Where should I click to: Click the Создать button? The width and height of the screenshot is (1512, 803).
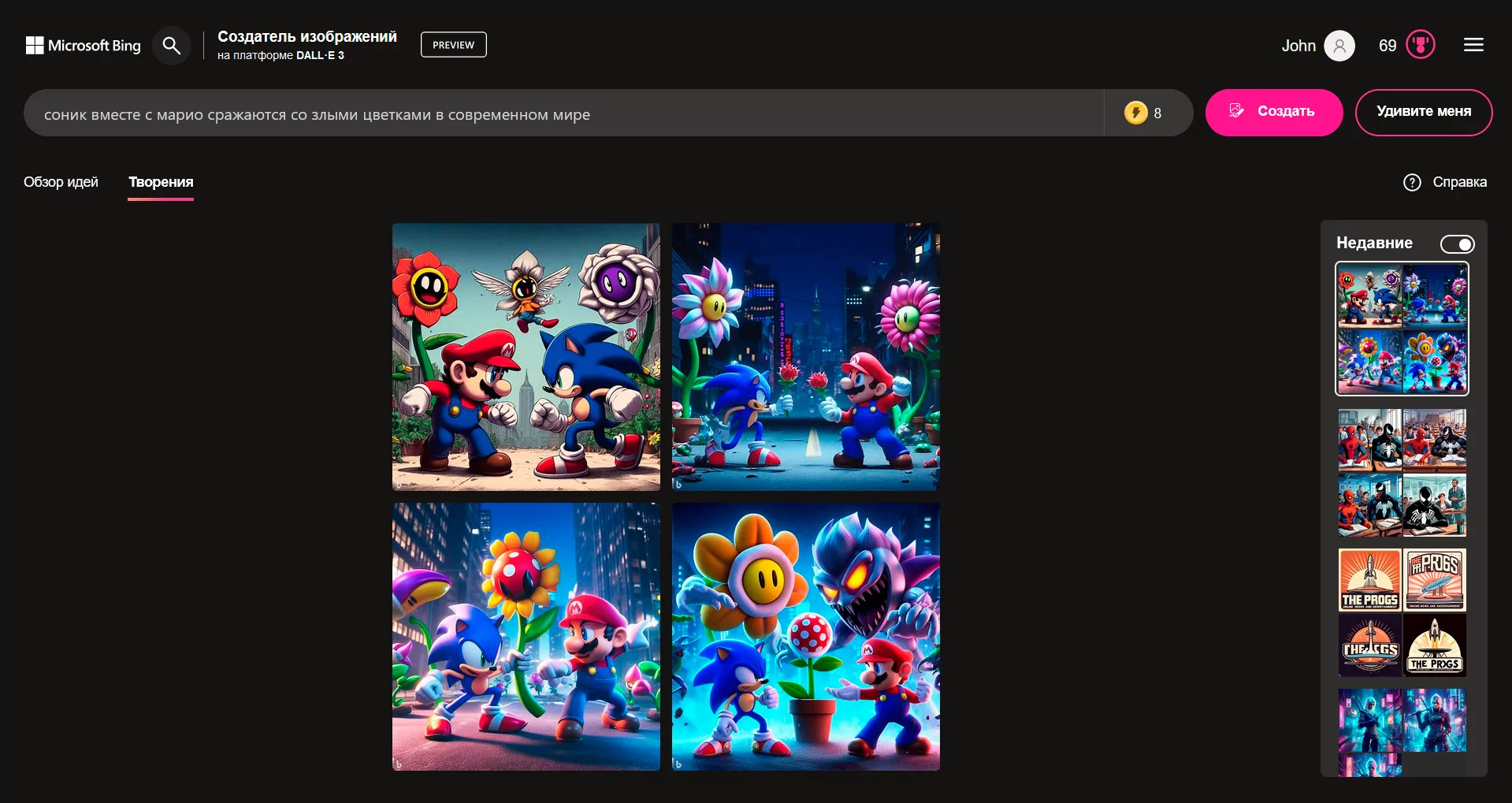[x=1273, y=112]
